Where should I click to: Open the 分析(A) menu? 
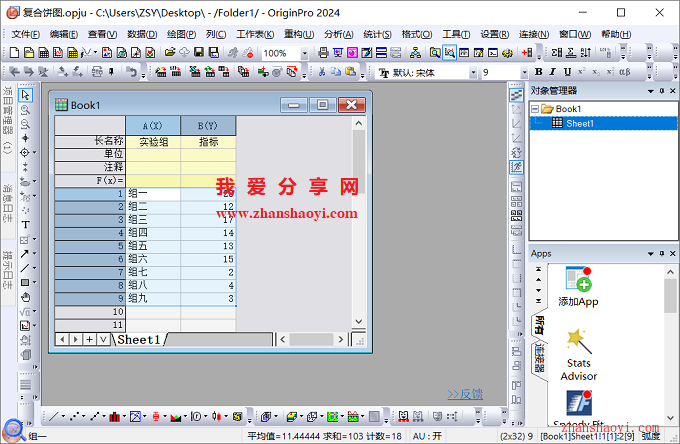click(338, 34)
